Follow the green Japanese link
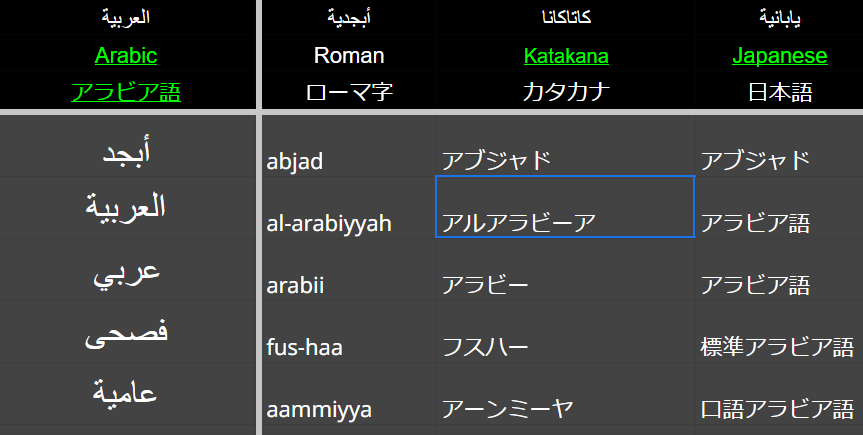The width and height of the screenshot is (863, 435). tap(779, 55)
